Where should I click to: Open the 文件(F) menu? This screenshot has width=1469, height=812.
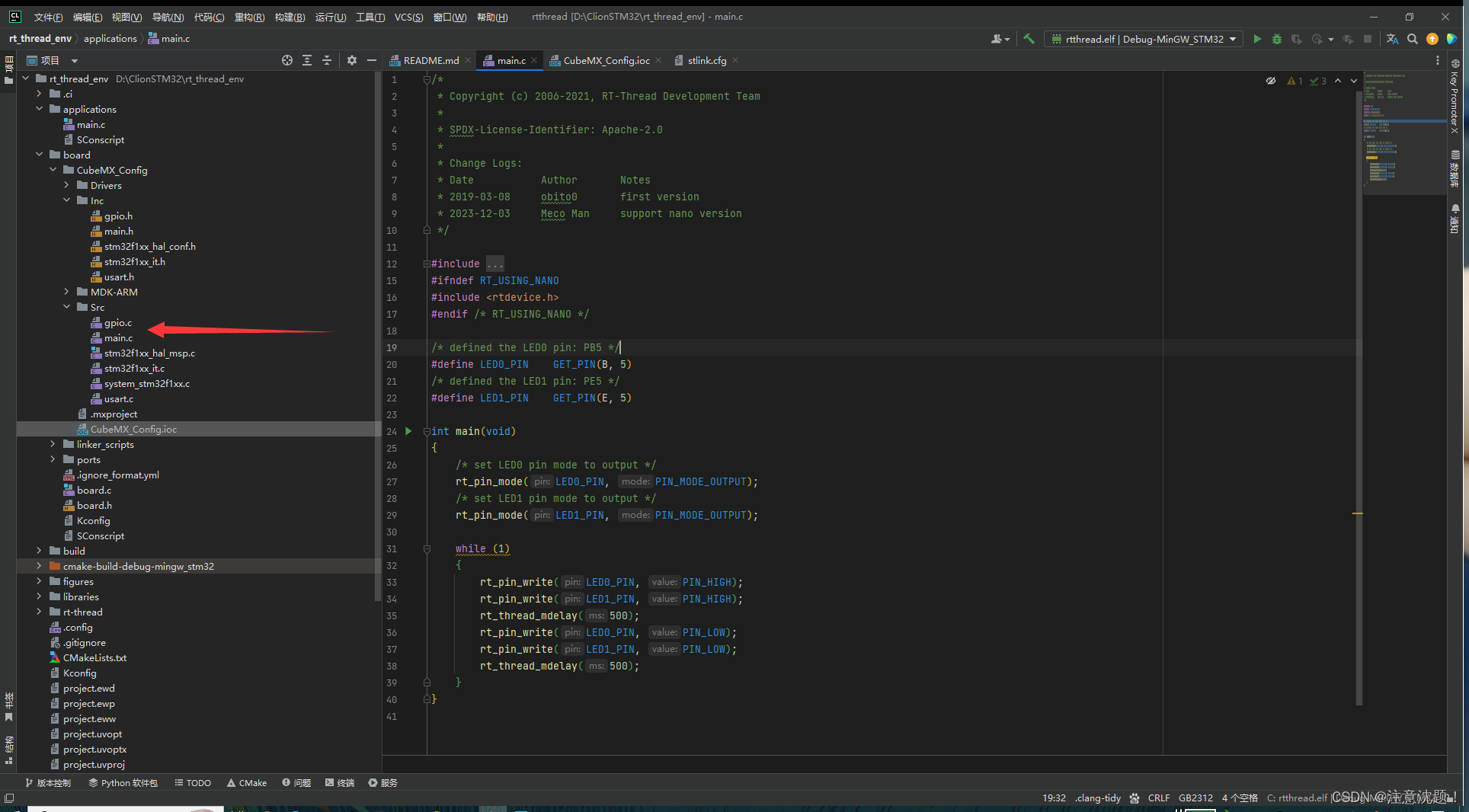point(48,17)
